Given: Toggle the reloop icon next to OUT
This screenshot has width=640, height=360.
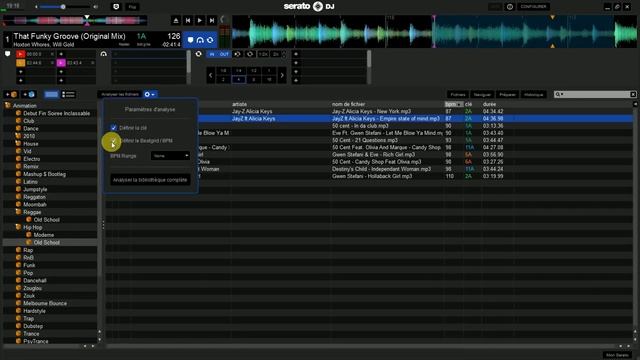Looking at the screenshot, I should point(237,54).
